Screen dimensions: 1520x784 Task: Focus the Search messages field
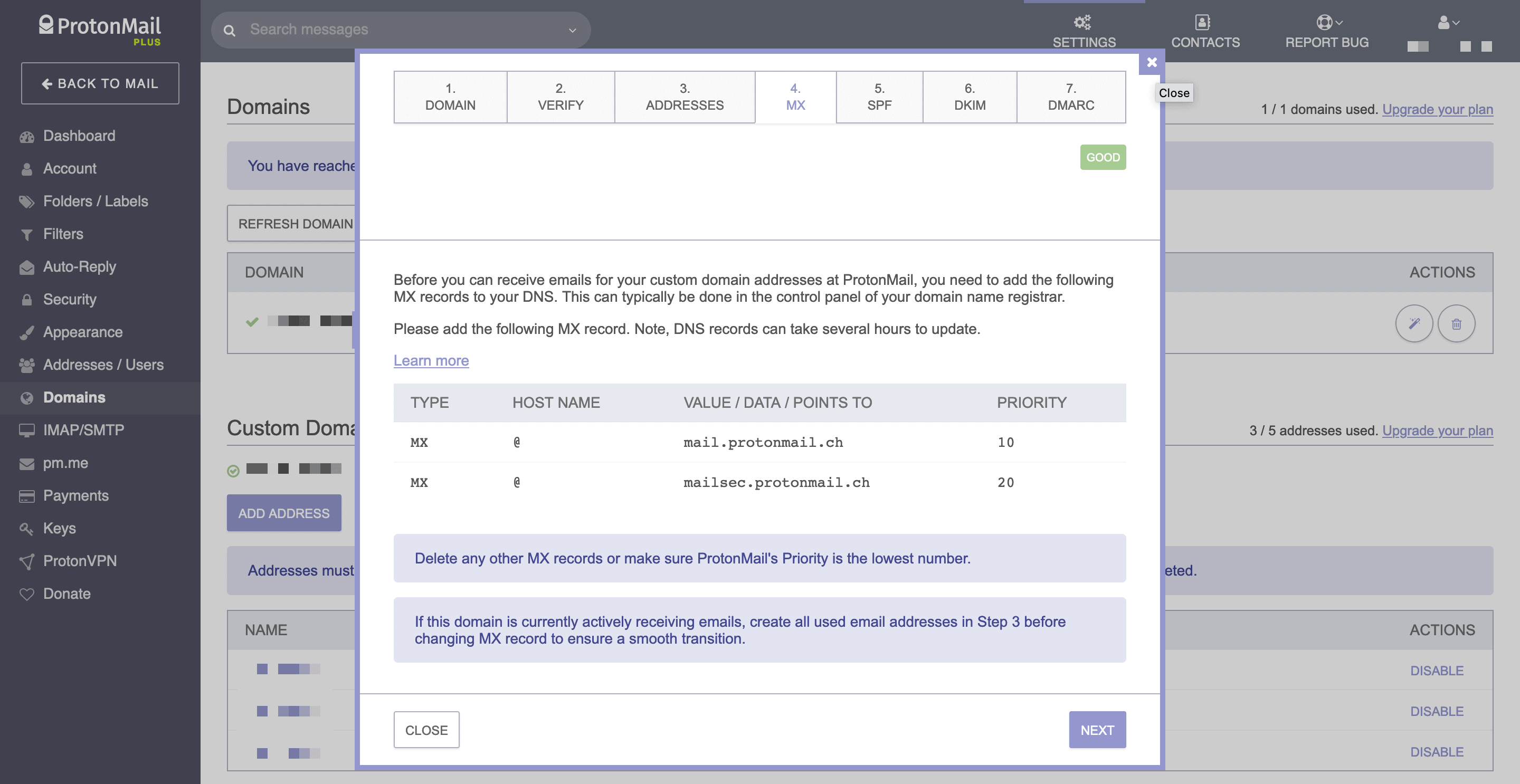click(x=401, y=30)
